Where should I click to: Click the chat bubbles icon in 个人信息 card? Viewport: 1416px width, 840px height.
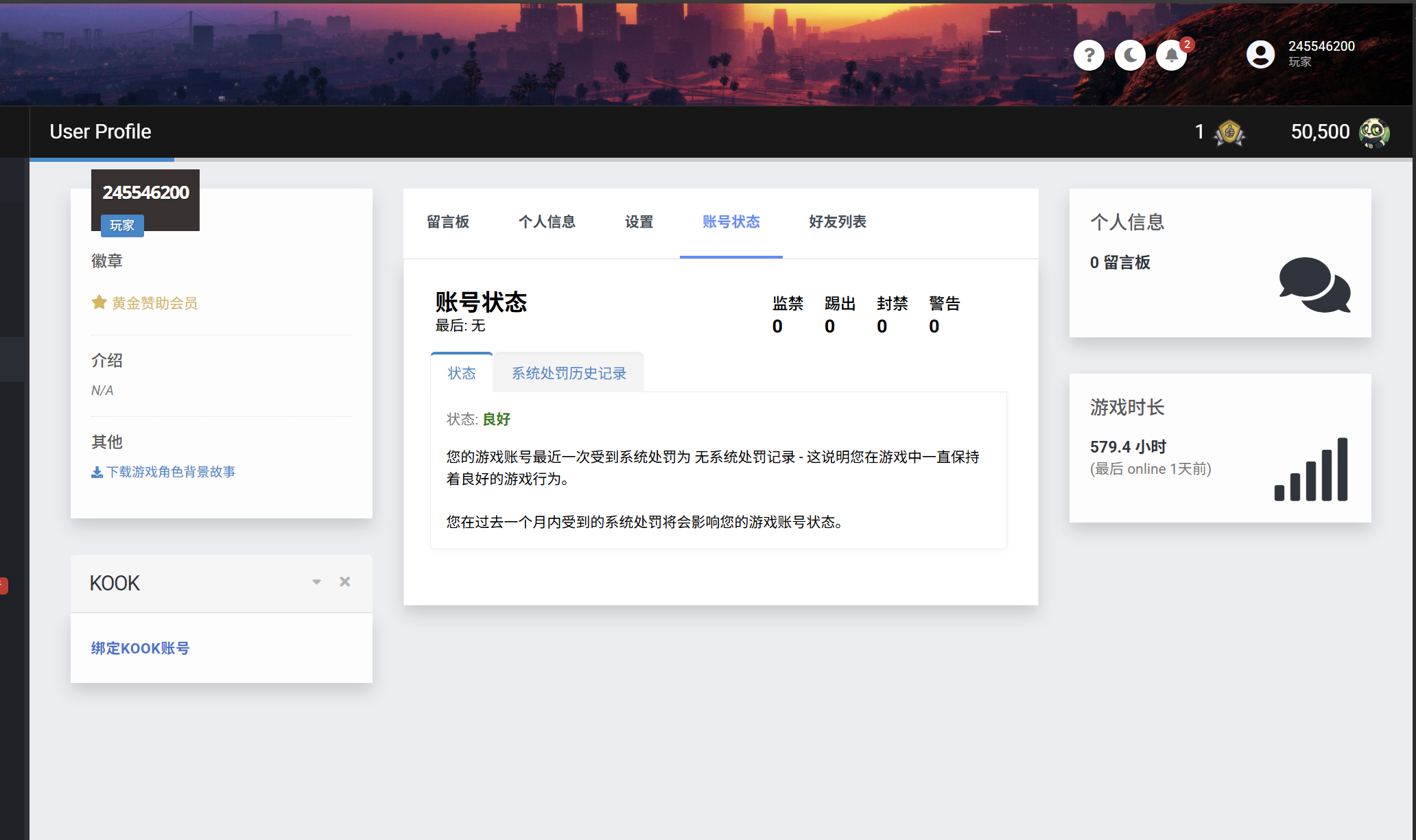pos(1314,285)
